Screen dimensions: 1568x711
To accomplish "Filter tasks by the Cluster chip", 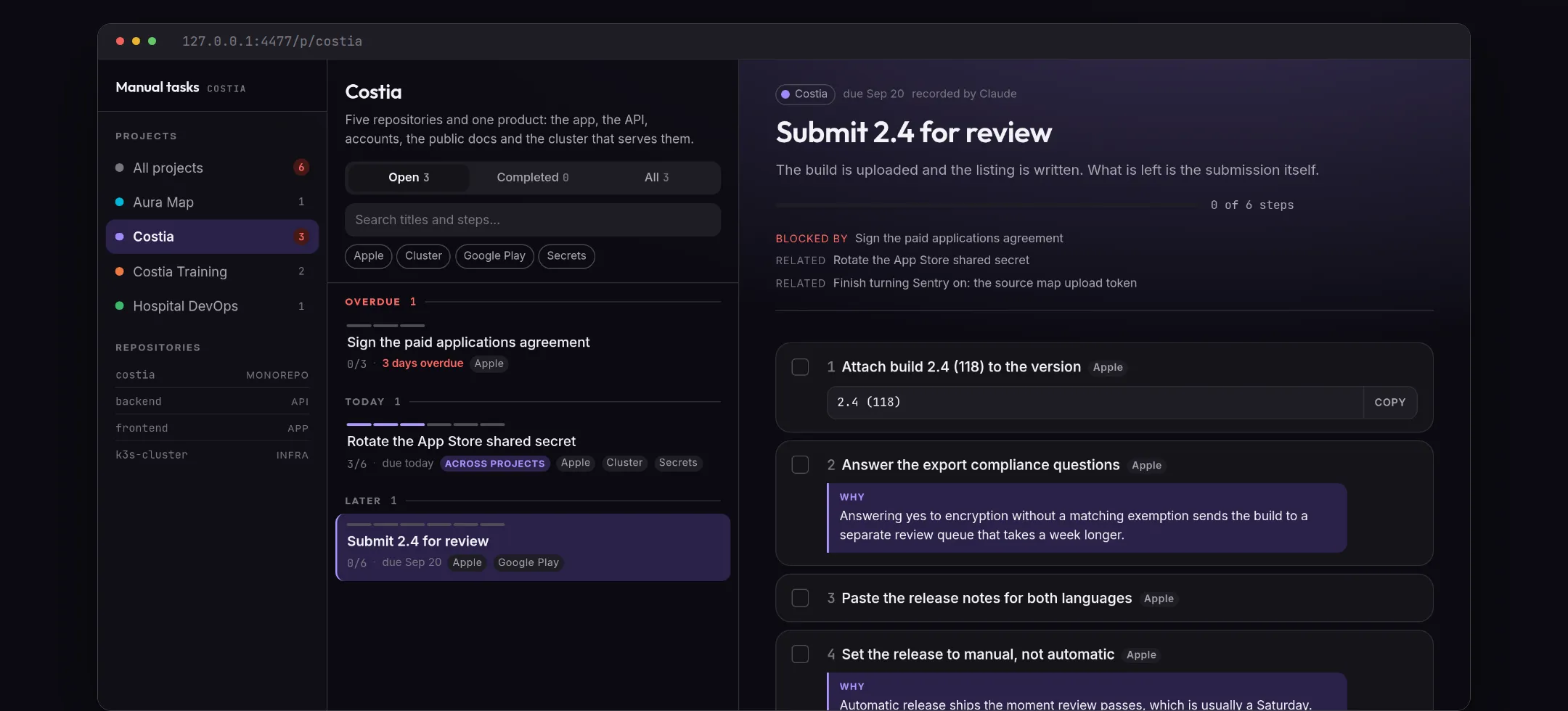I will (423, 256).
